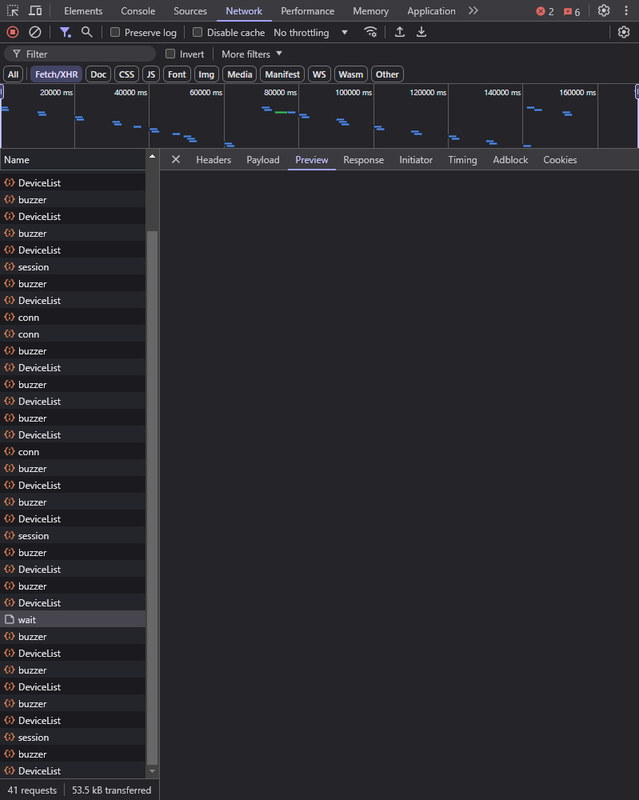Image resolution: width=639 pixels, height=800 pixels.
Task: Expand the More filters dropdown
Action: pos(252,54)
